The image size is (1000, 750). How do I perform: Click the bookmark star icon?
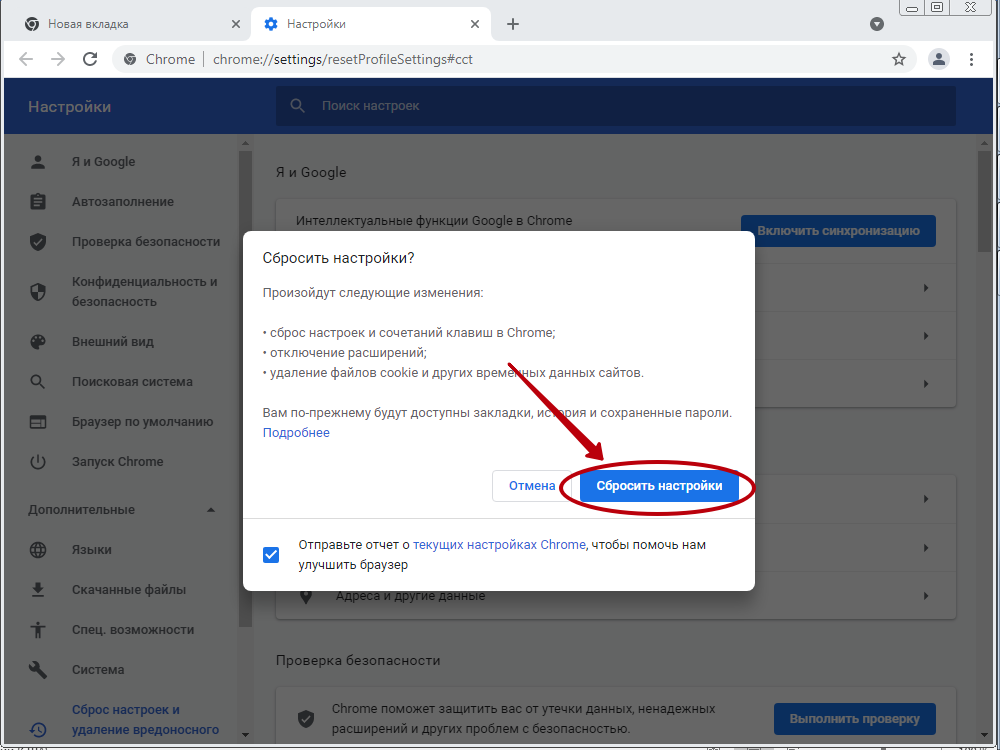(899, 59)
